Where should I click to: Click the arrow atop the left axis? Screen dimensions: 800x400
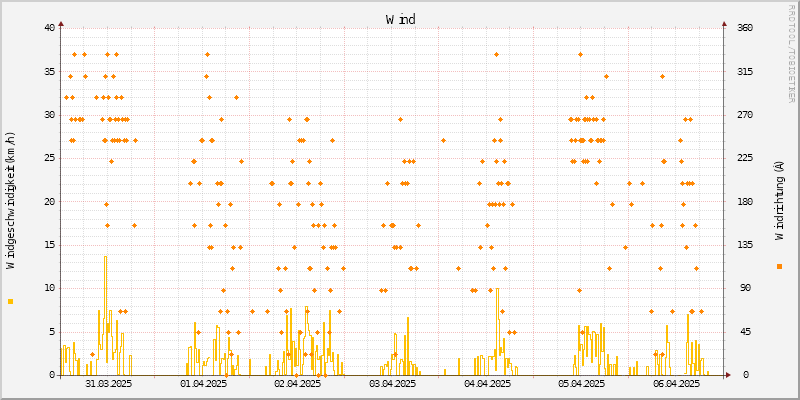click(61, 23)
